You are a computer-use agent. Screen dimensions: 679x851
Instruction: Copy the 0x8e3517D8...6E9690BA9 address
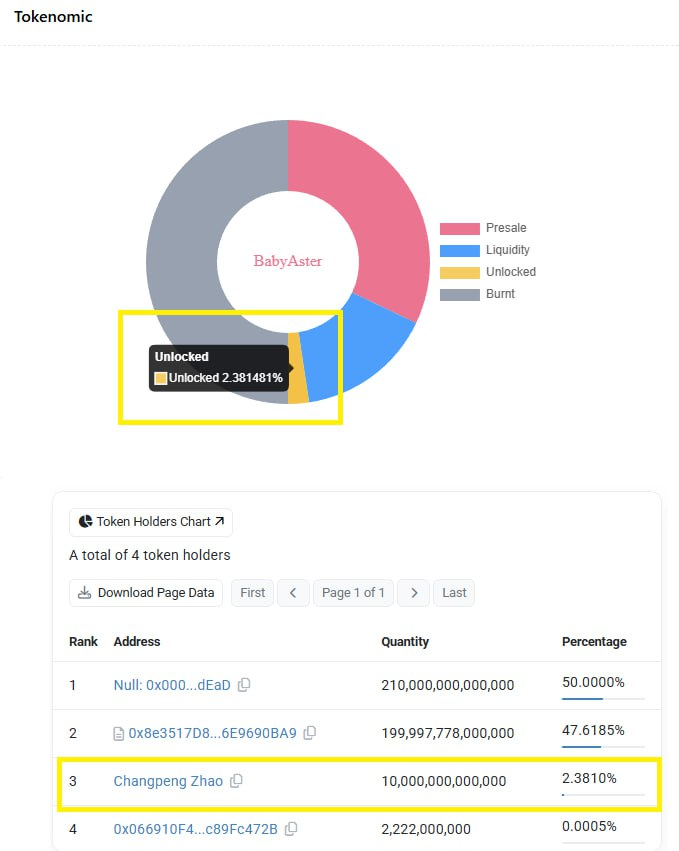coord(309,733)
